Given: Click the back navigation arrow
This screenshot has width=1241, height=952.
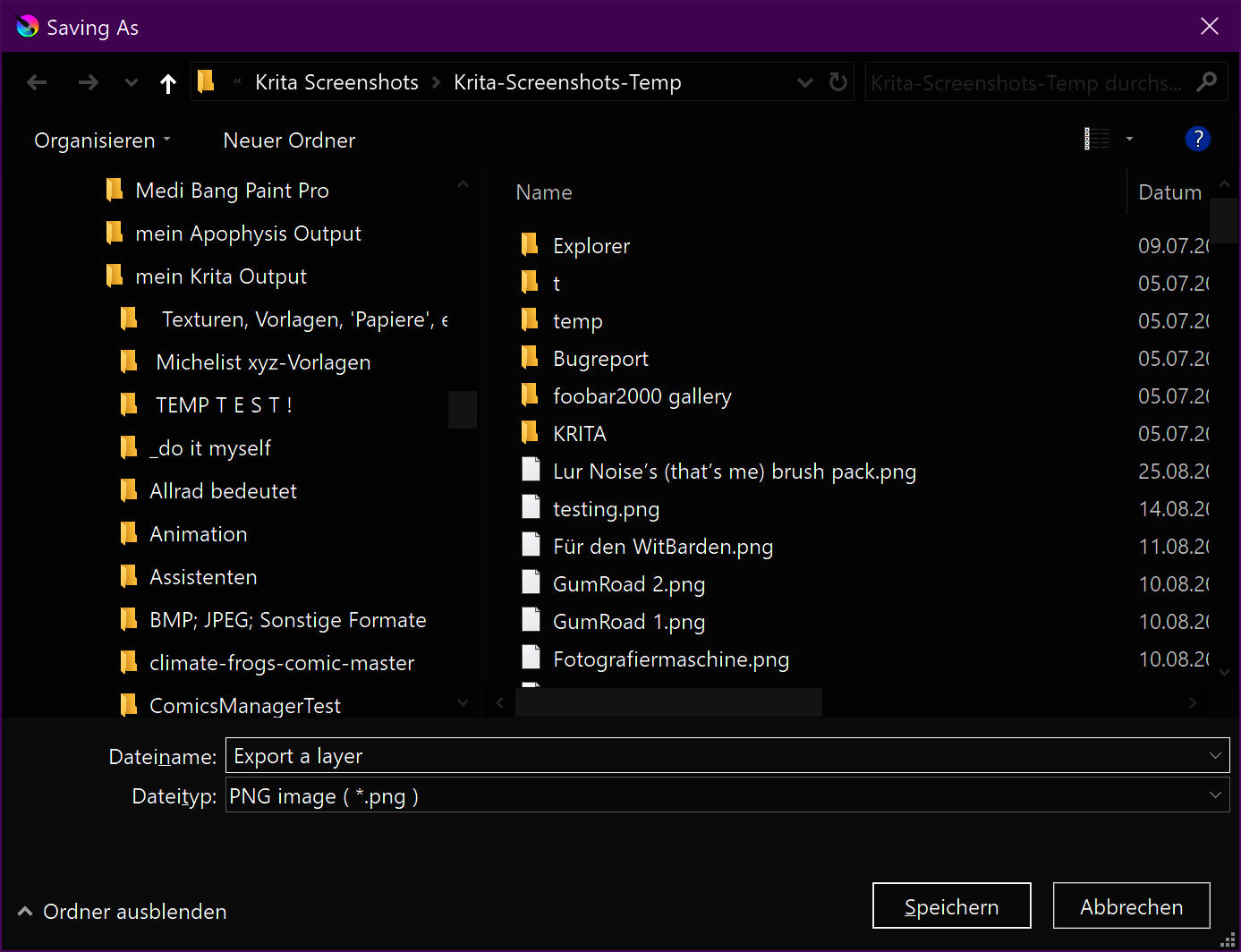Looking at the screenshot, I should 37,83.
